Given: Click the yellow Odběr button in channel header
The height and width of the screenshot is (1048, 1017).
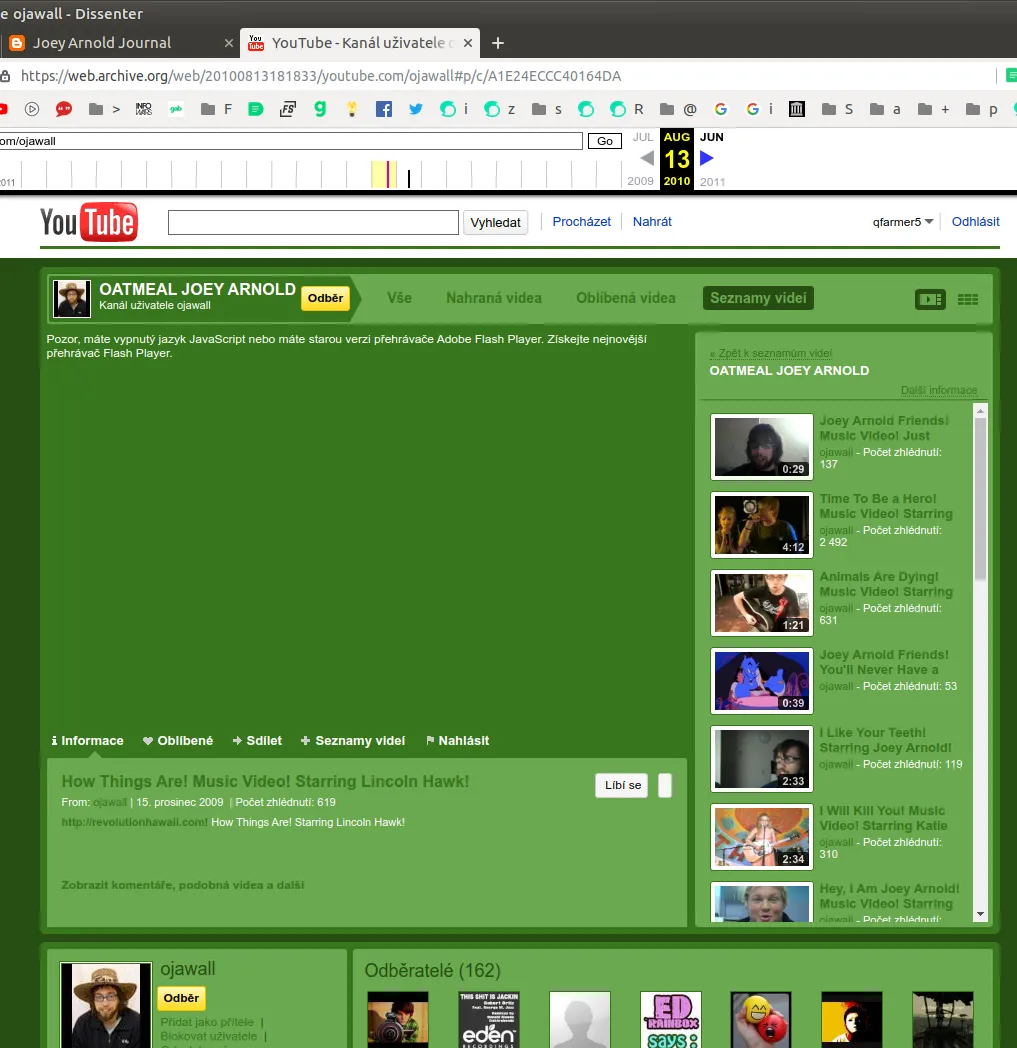Looking at the screenshot, I should point(325,298).
